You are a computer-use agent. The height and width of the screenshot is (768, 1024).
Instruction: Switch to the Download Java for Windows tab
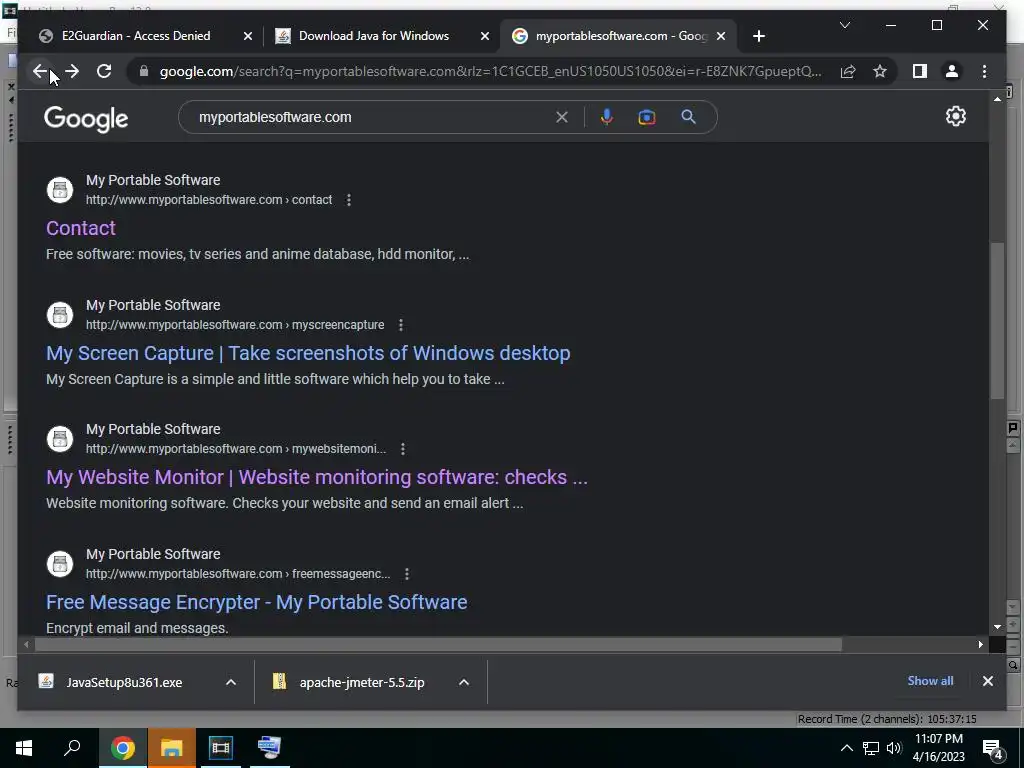[x=374, y=36]
